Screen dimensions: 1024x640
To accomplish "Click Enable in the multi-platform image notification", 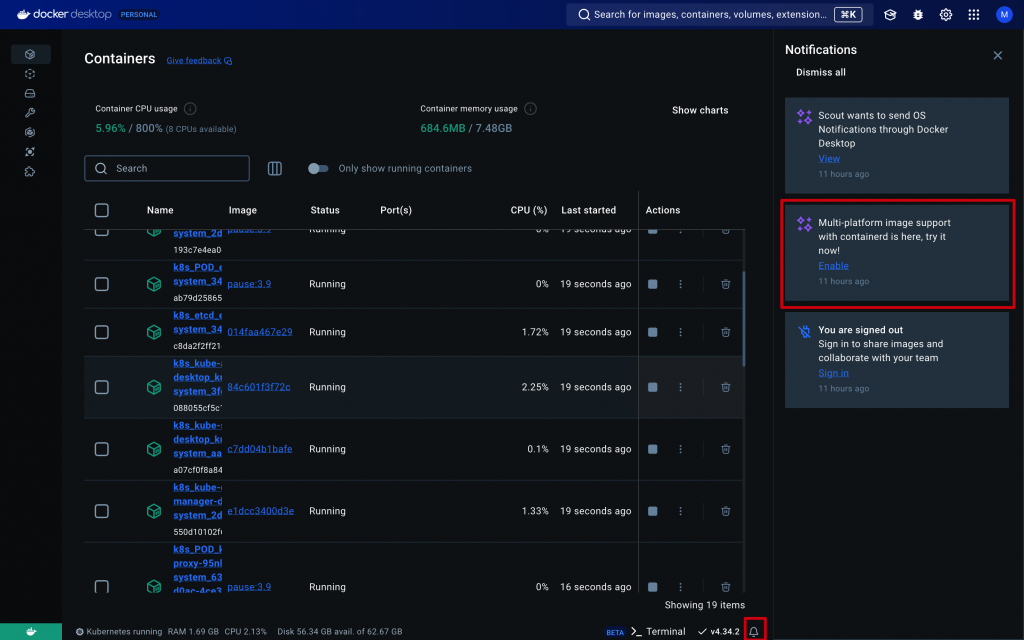I will point(833,266).
